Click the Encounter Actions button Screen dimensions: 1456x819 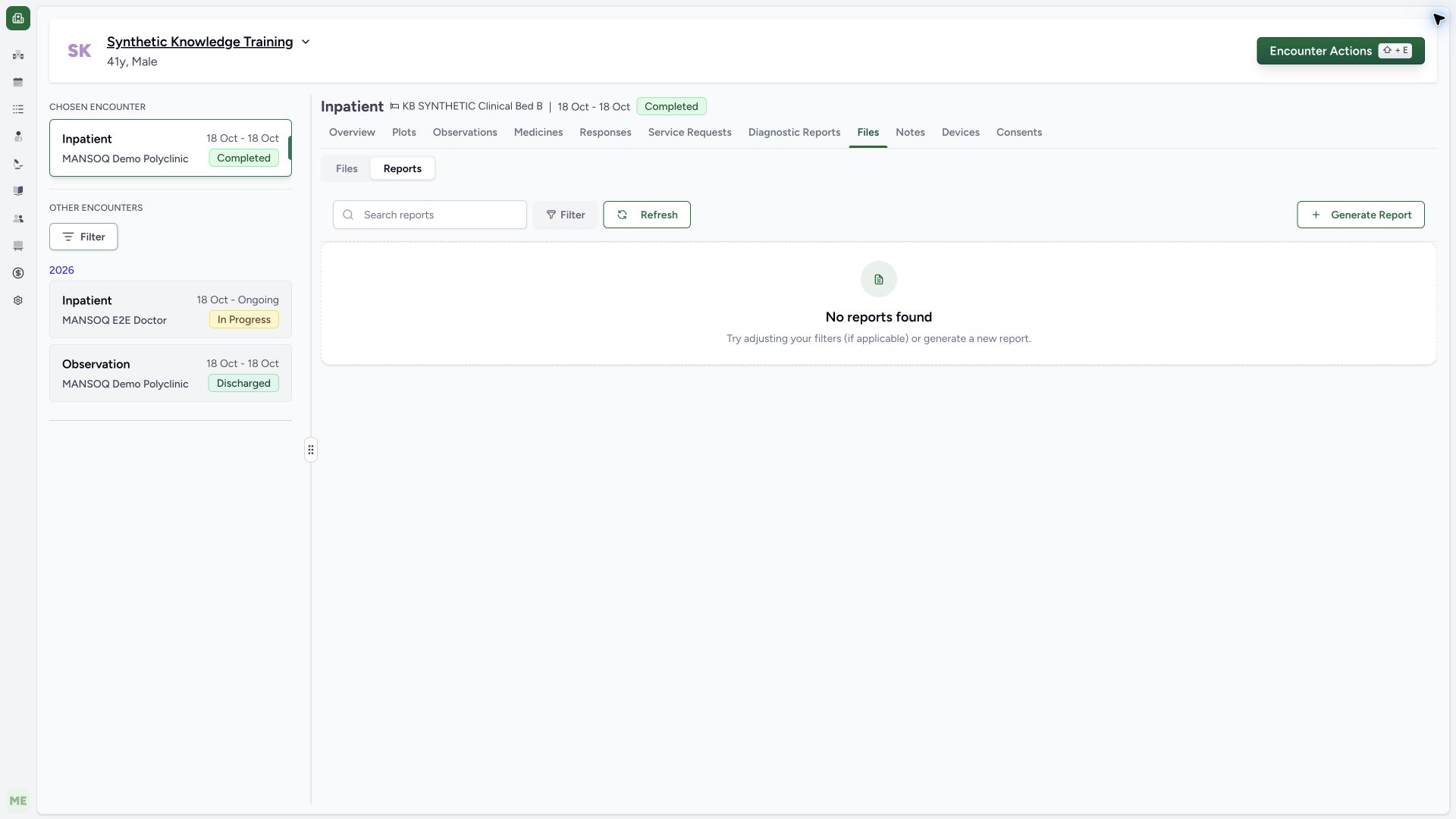click(x=1340, y=51)
